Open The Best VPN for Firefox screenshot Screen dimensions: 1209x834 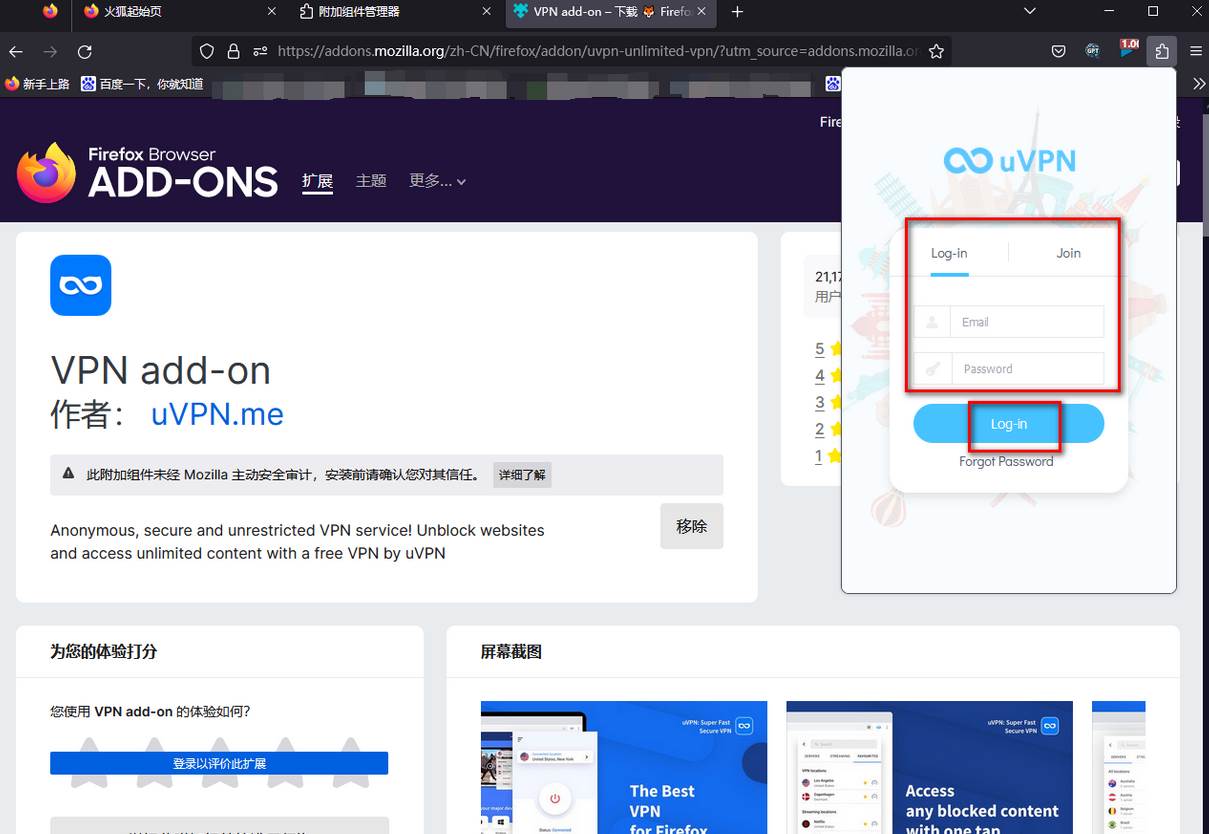coord(624,767)
